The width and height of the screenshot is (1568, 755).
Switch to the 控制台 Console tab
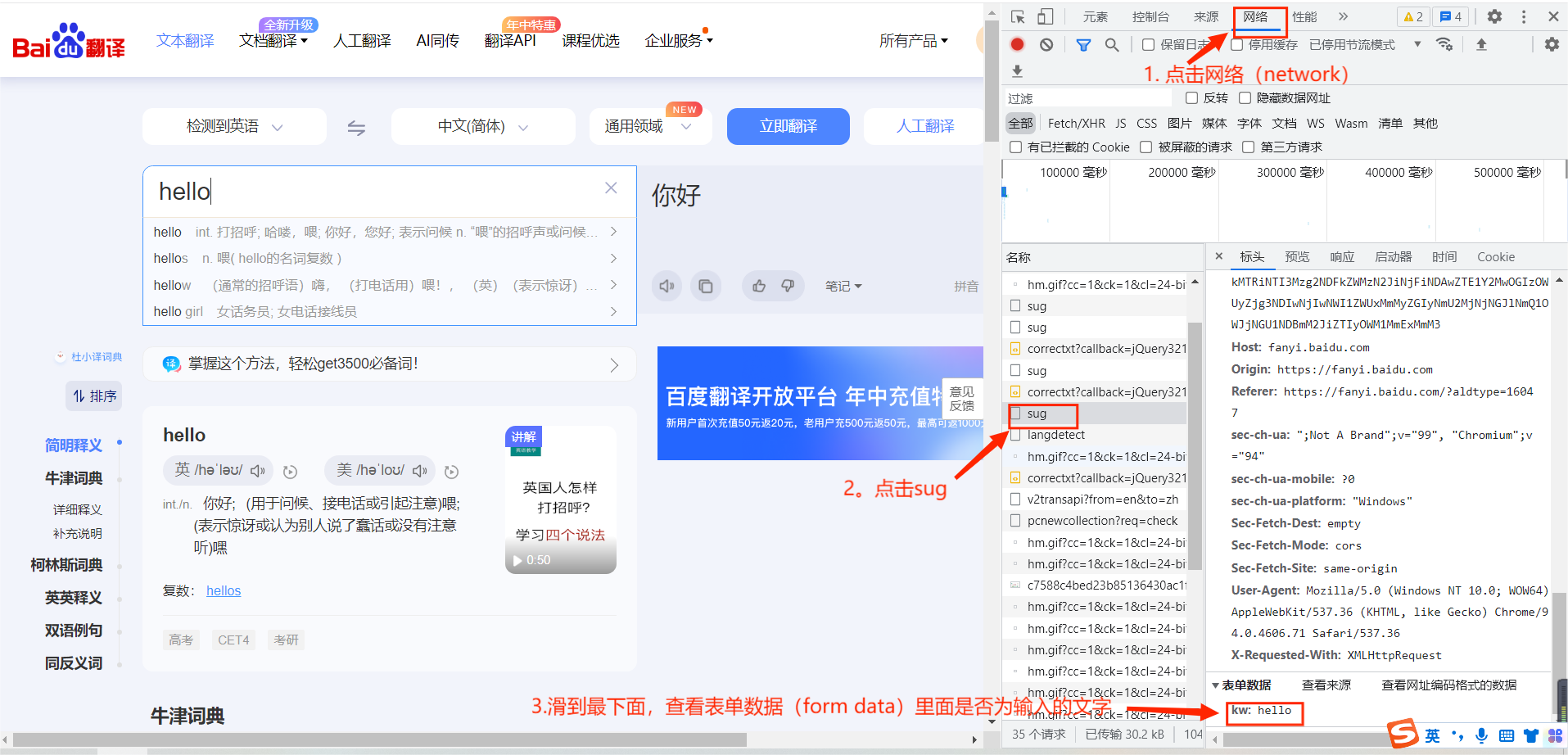click(1150, 17)
